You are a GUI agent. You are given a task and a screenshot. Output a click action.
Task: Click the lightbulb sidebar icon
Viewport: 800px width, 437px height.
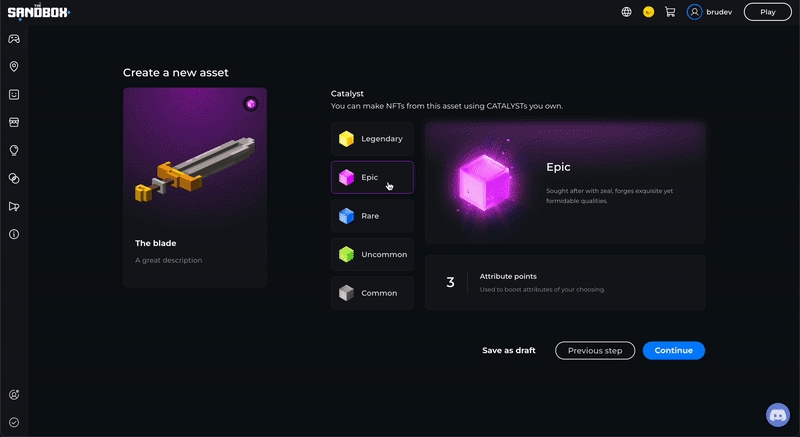[x=14, y=151]
